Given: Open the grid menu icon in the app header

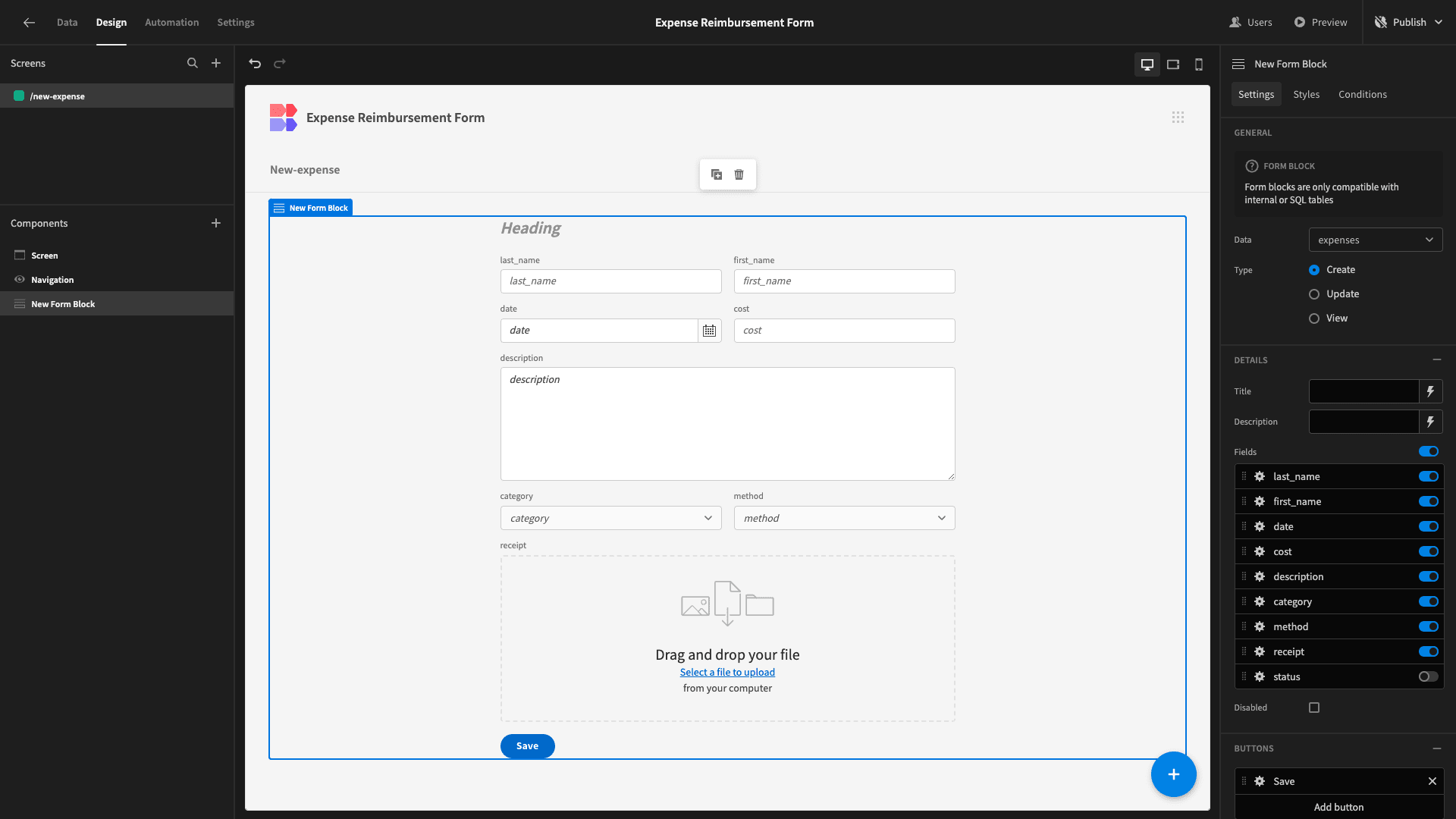Looking at the screenshot, I should point(1178,118).
